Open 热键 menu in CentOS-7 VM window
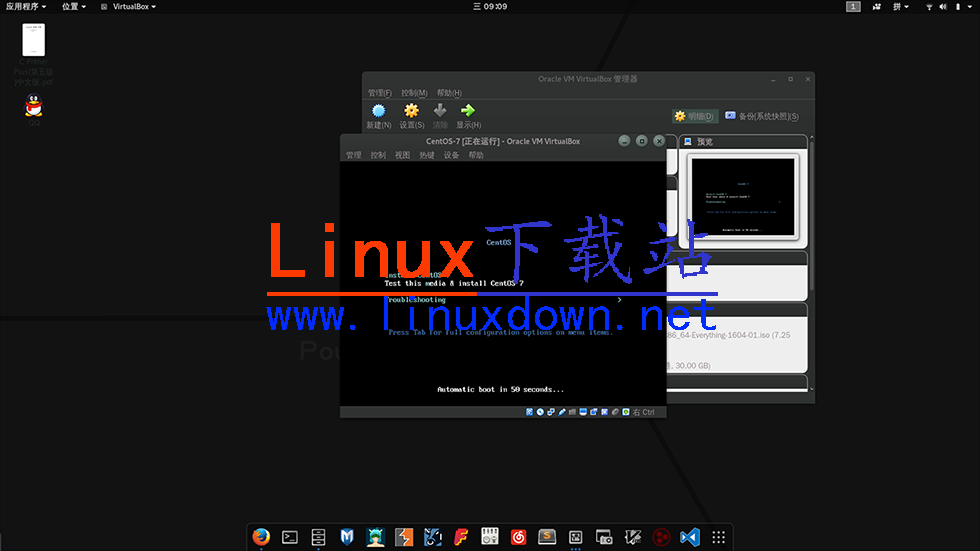Viewport: 980px width, 551px height. 427,155
